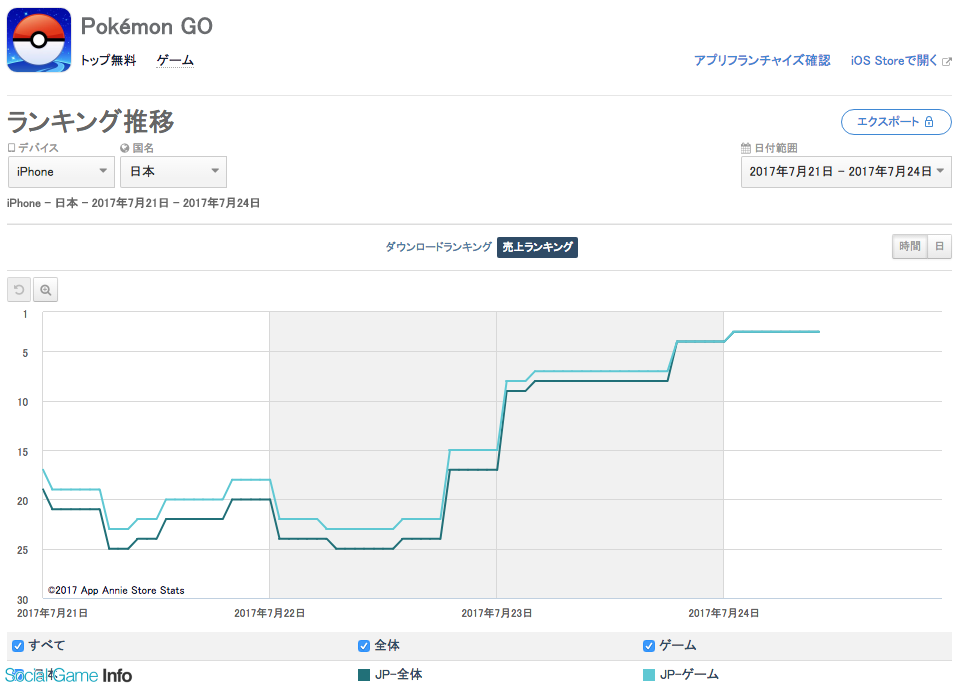Click the Pokémon GO app icon
Image resolution: width=961 pixels, height=688 pixels.
(x=39, y=40)
